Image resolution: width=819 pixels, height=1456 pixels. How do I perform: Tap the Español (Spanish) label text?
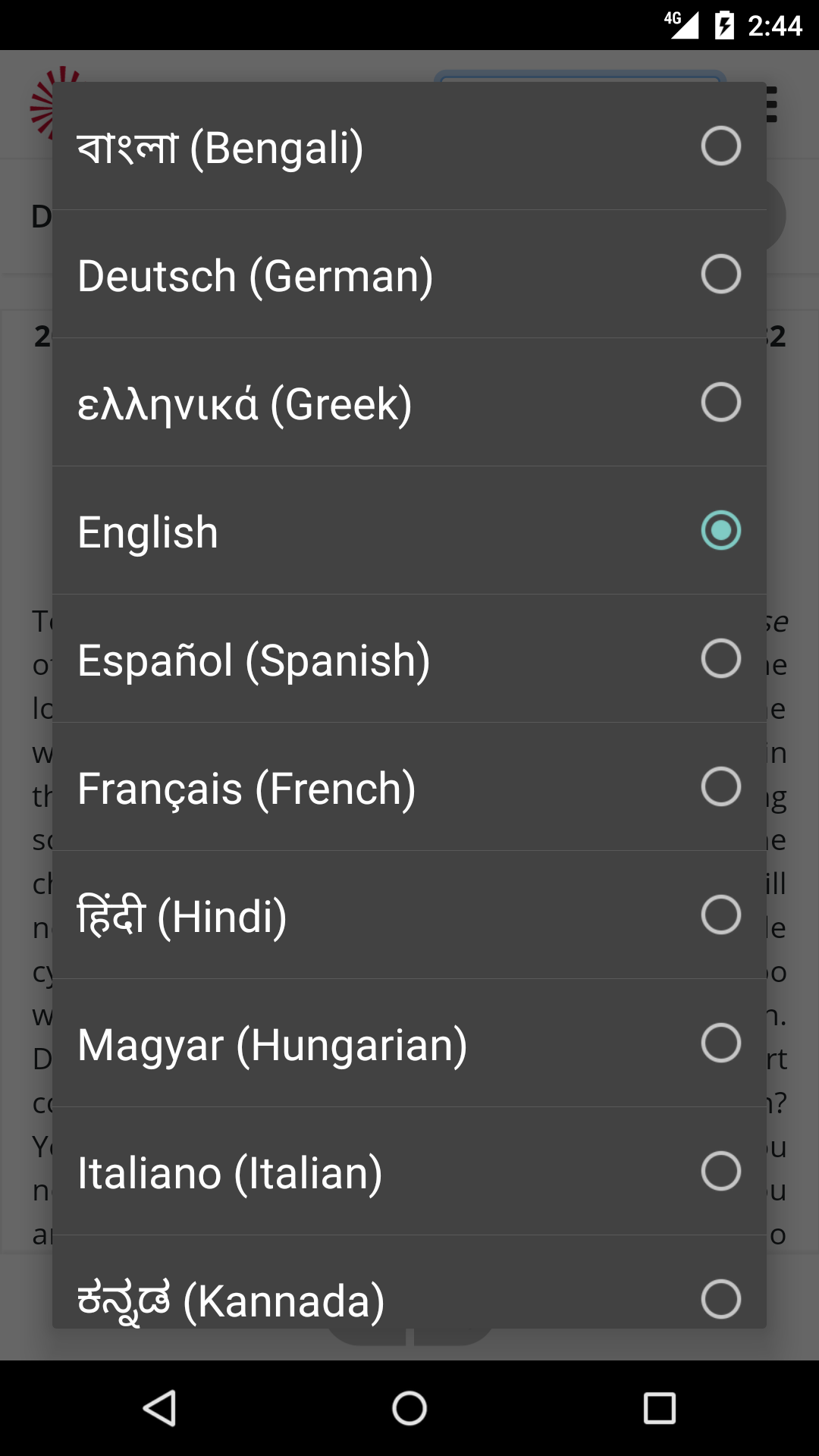tap(253, 660)
